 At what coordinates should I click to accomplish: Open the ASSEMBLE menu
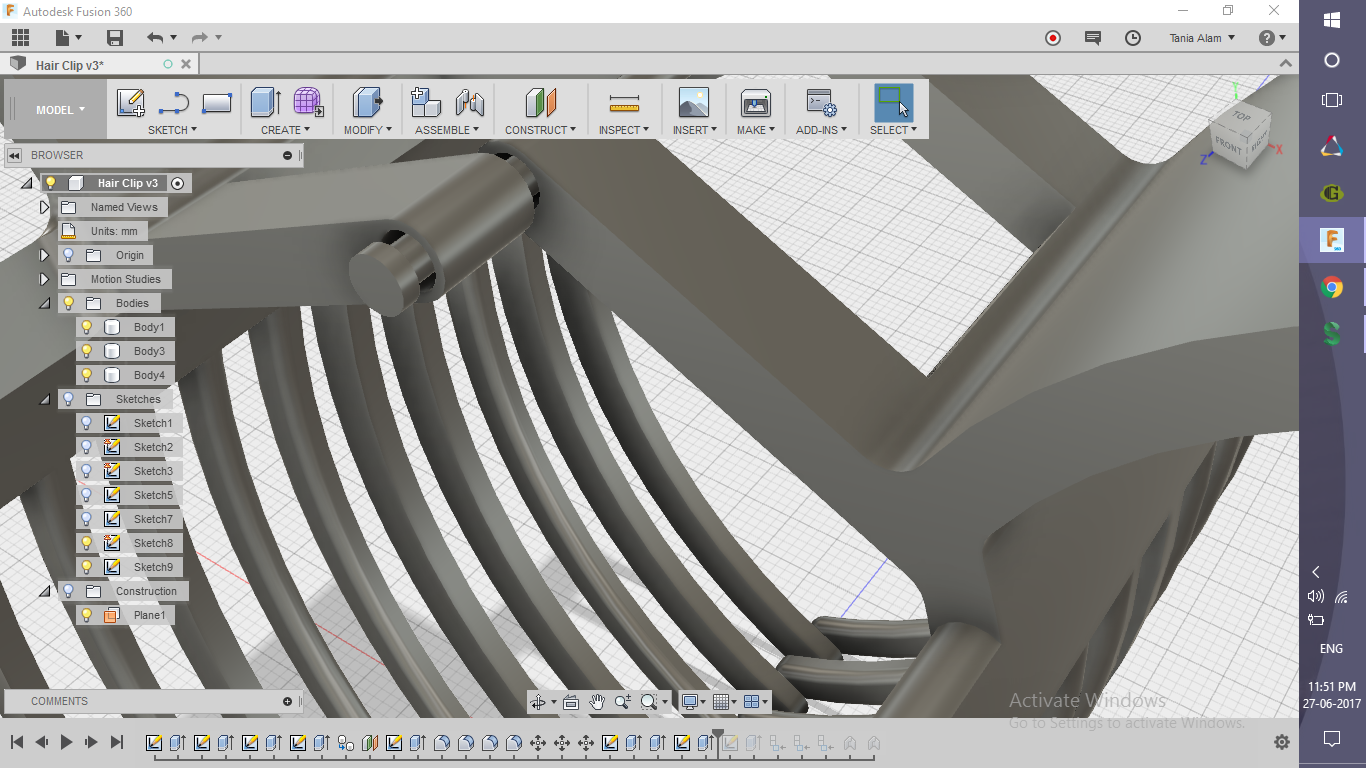pyautogui.click(x=447, y=130)
